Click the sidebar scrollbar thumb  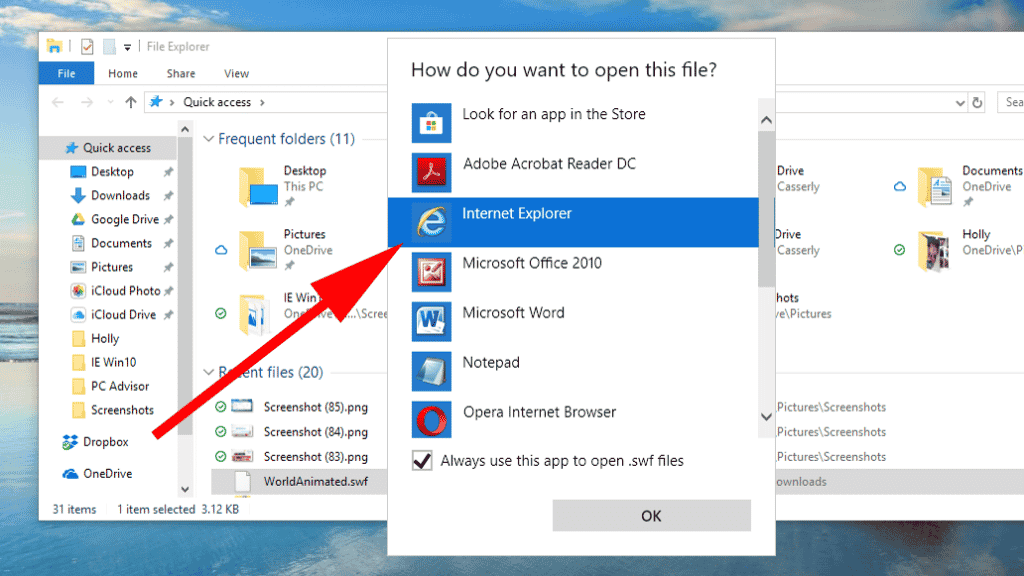click(x=185, y=286)
